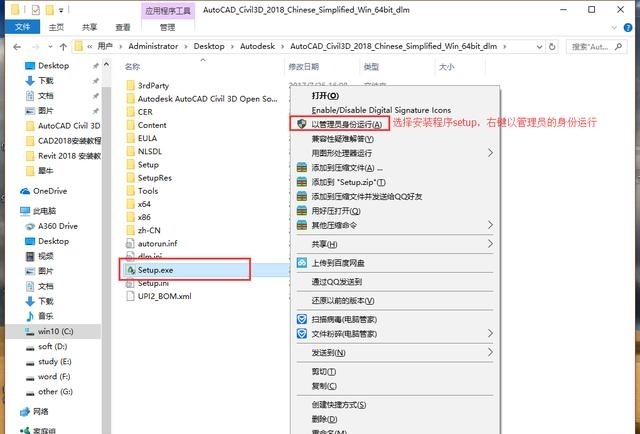Click archive icon for 添加到 "Setup.zip"(T)
This screenshot has width=640, height=434.
click(x=302, y=182)
